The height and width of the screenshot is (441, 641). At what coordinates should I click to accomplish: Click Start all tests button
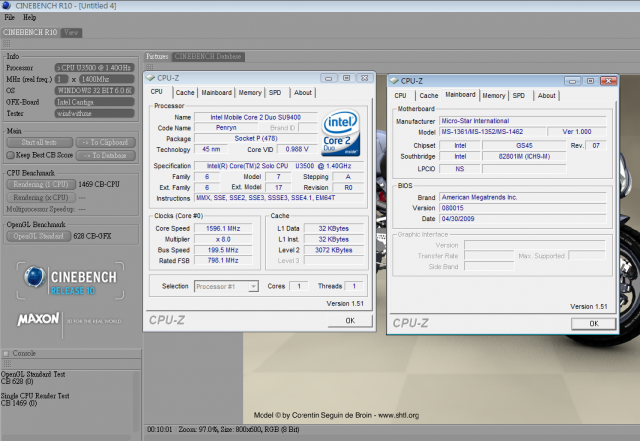point(40,142)
